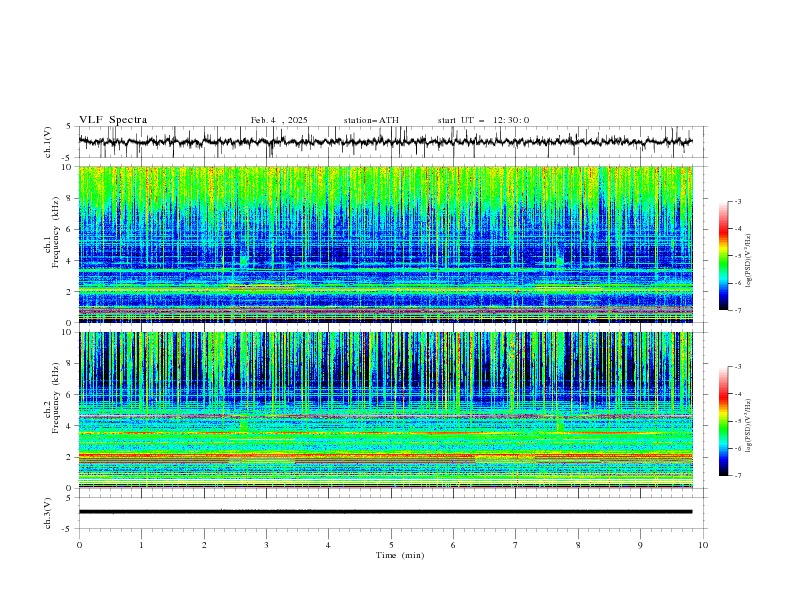Click the ch.2 colorbar log(PSD) label
Image resolution: width=792 pixels, height=612 pixels.
(x=748, y=426)
